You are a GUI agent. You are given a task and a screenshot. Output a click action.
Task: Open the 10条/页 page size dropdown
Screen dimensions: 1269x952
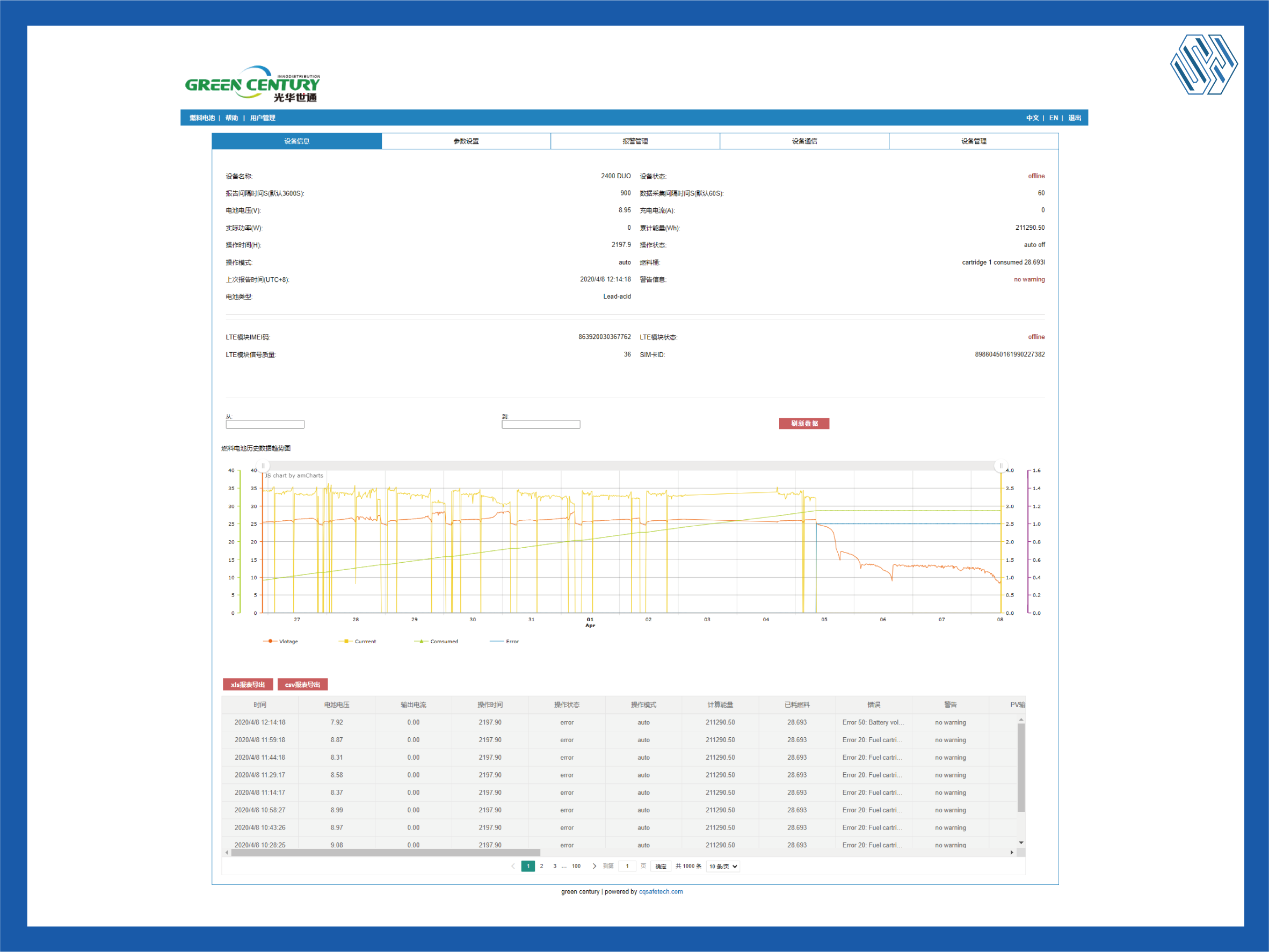pos(722,866)
